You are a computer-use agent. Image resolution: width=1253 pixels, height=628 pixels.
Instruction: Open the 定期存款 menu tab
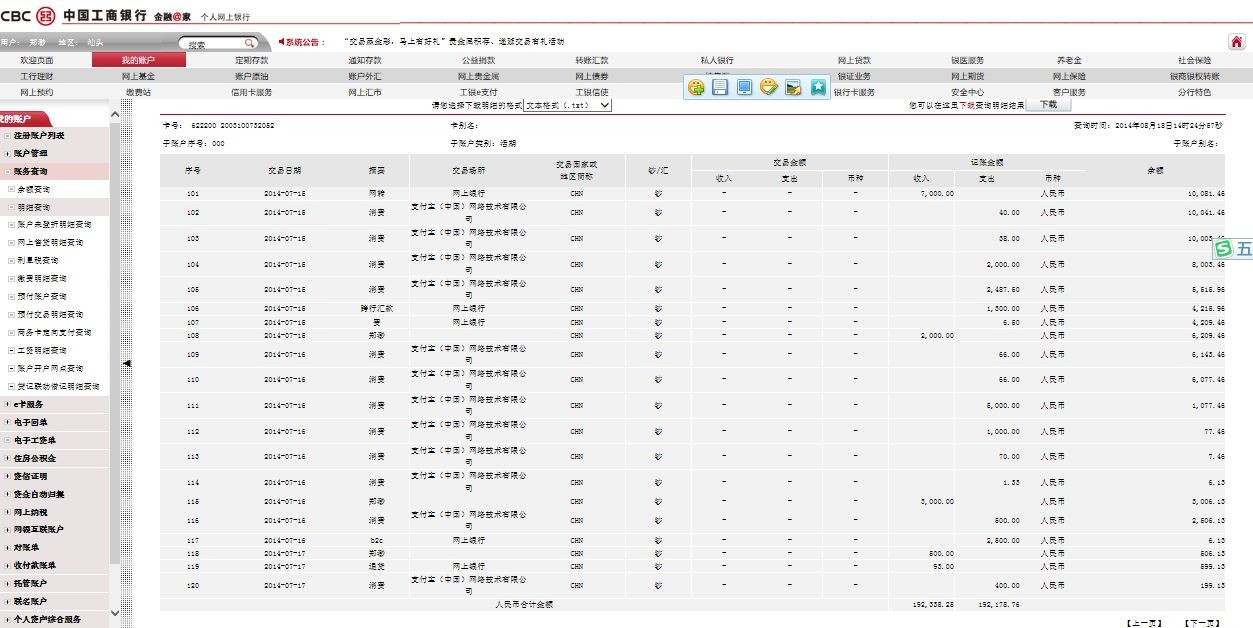(251, 60)
